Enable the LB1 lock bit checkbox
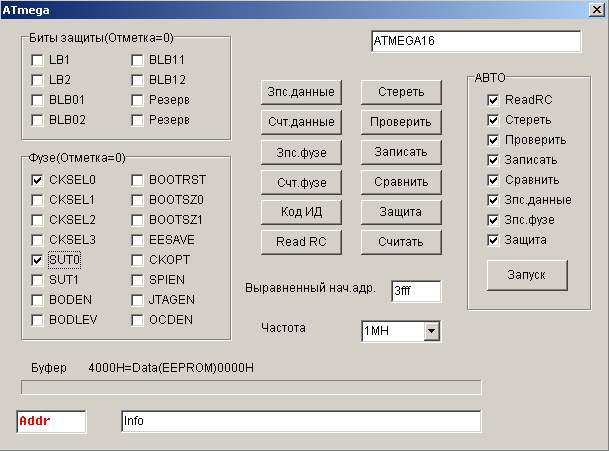609x451 pixels. (x=38, y=60)
